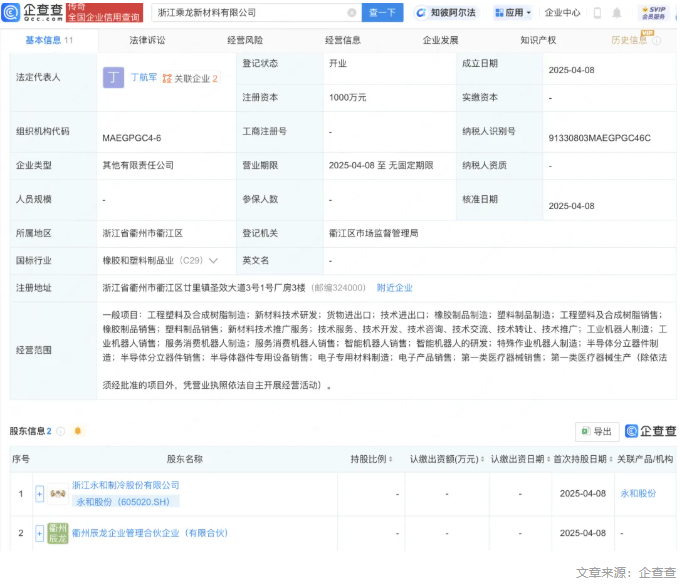Switch to 经营风险 tab
This screenshot has height=584, width=680.
245,40
